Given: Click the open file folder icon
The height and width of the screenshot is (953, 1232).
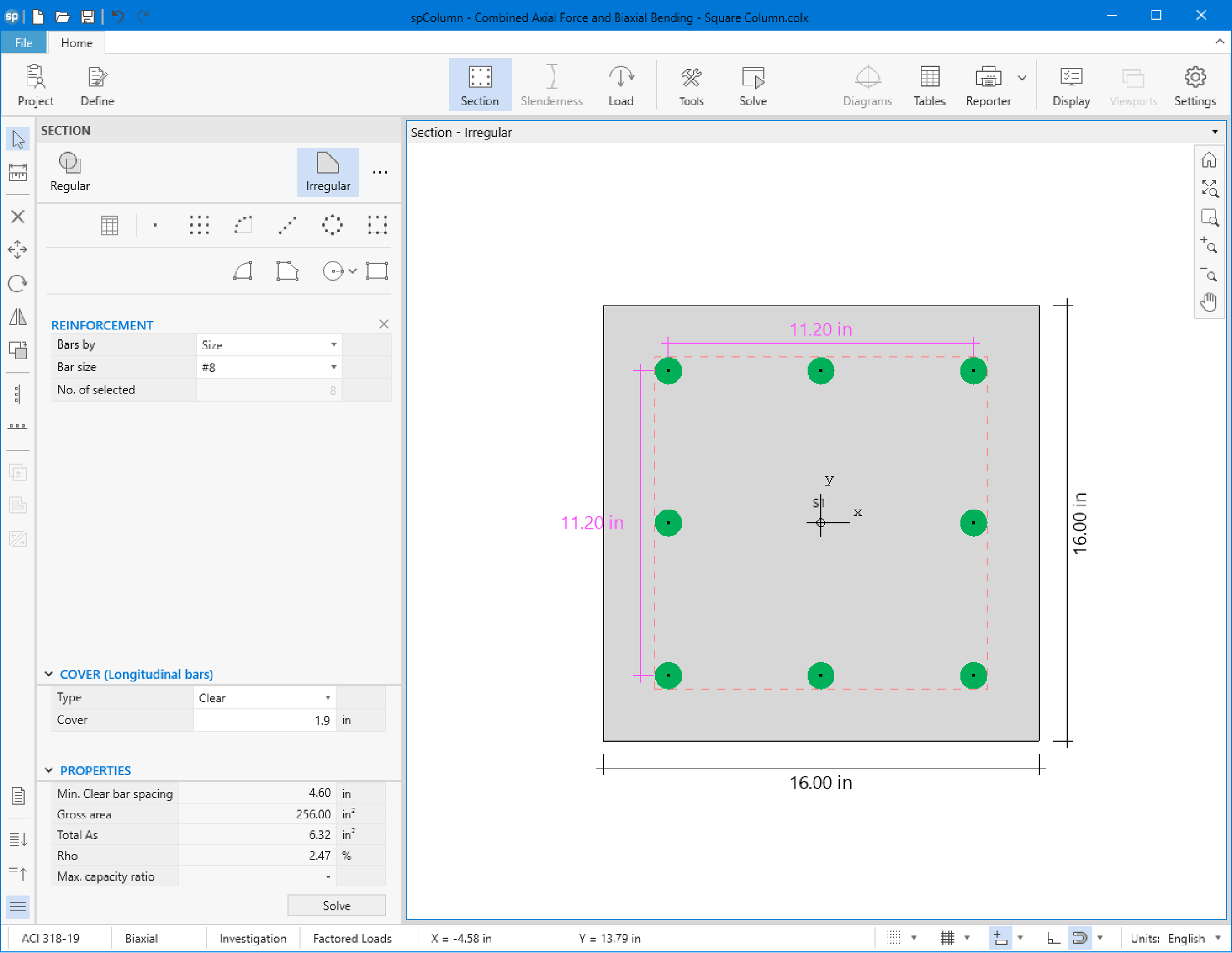Looking at the screenshot, I should pos(62,16).
